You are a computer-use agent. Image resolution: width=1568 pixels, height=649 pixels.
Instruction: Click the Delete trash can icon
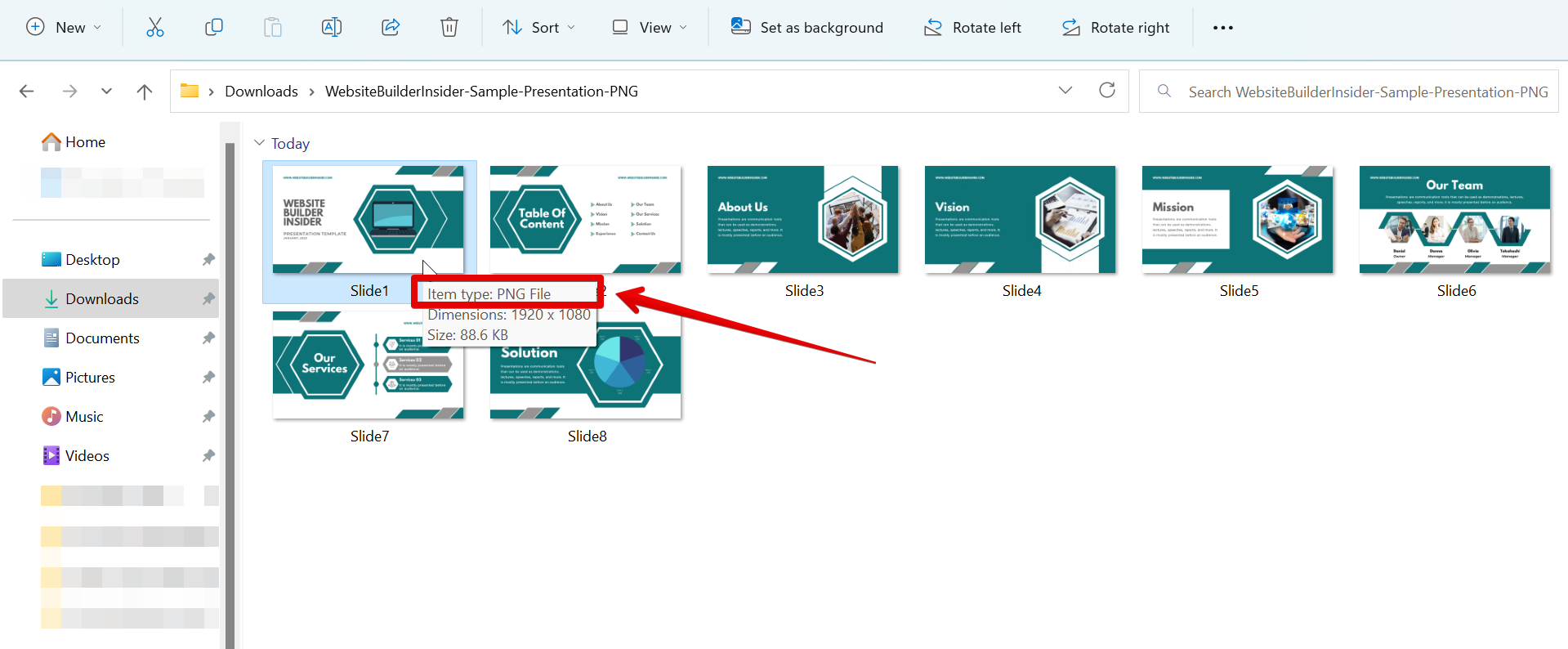coord(449,28)
